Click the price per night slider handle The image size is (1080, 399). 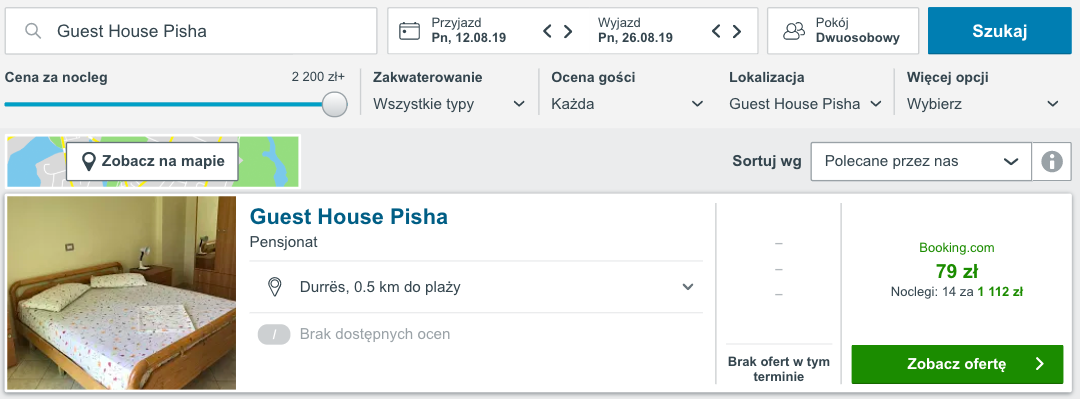(x=335, y=105)
